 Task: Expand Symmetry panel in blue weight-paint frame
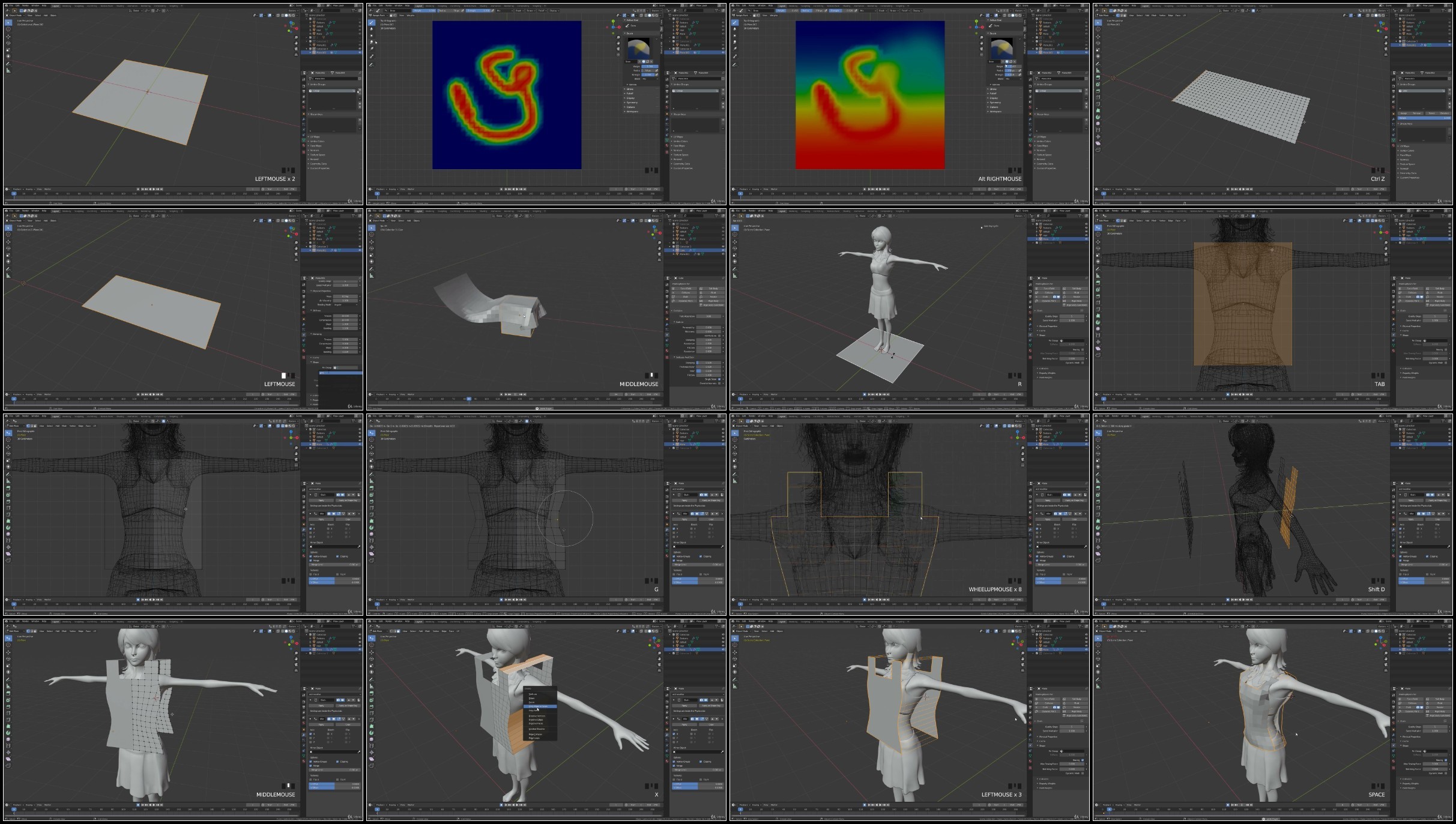[632, 103]
